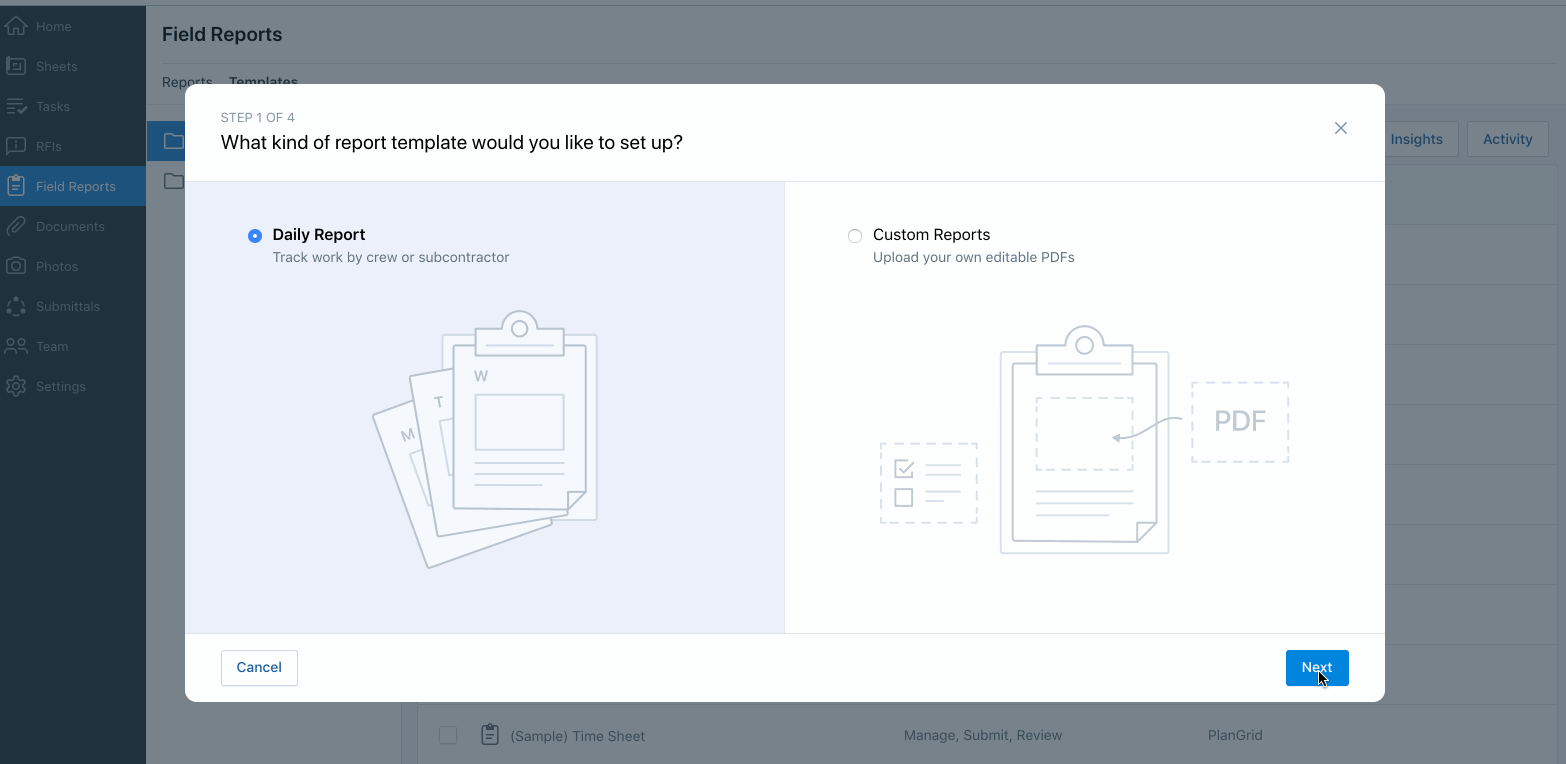Click 'Upload your own editable PDFs' text
Screen dimensions: 1566x764
pos(974,257)
